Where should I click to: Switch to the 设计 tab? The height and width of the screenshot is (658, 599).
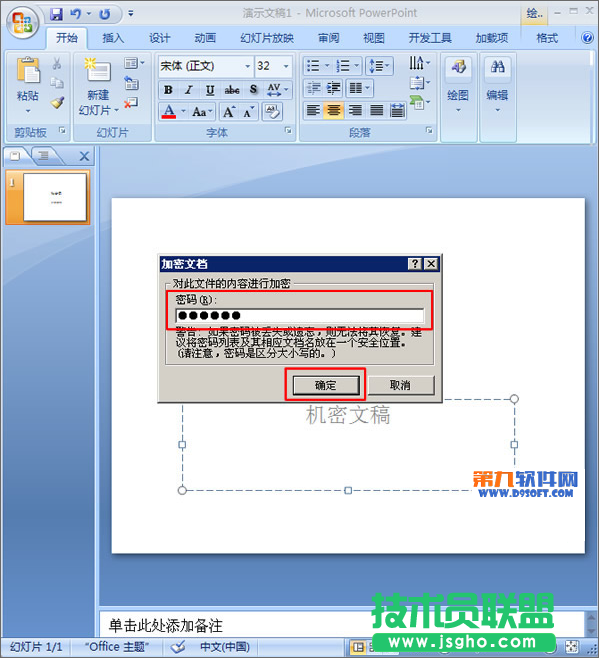[160, 38]
